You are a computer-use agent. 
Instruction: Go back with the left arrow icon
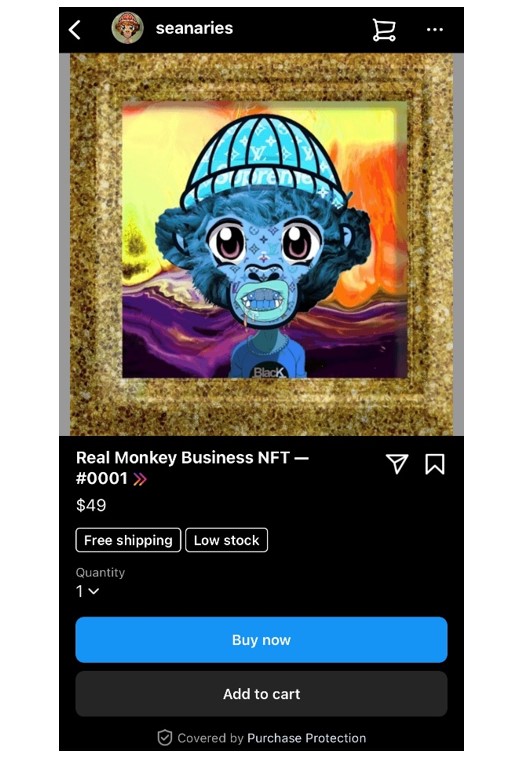tap(74, 29)
